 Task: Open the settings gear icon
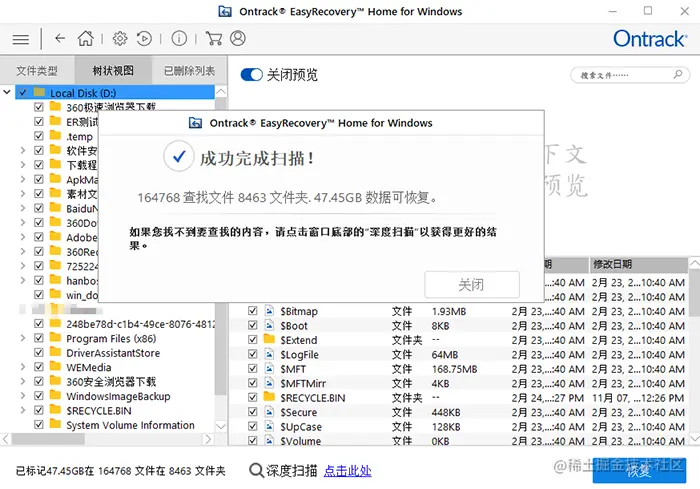[x=120, y=39]
